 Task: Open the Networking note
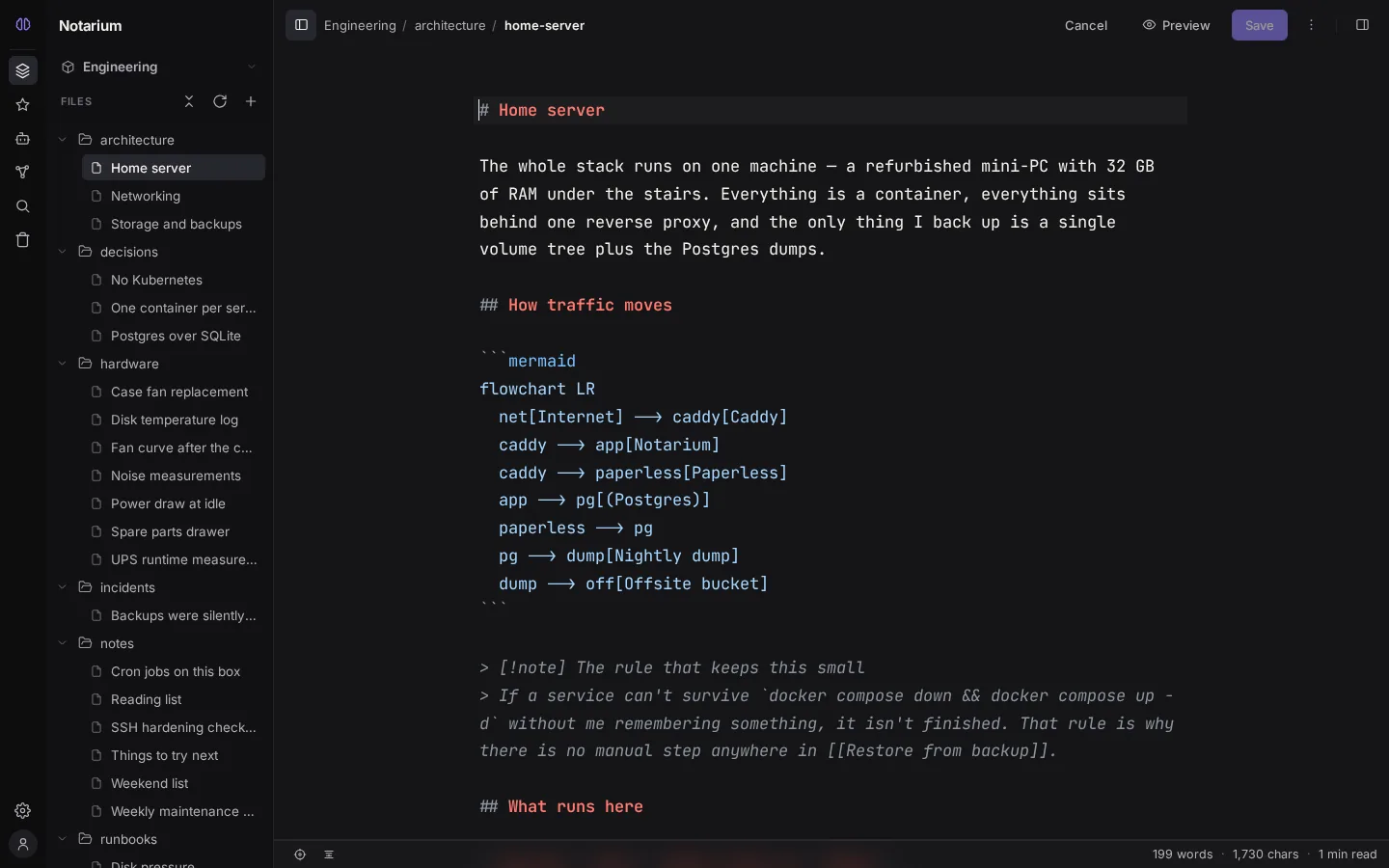pos(174,196)
